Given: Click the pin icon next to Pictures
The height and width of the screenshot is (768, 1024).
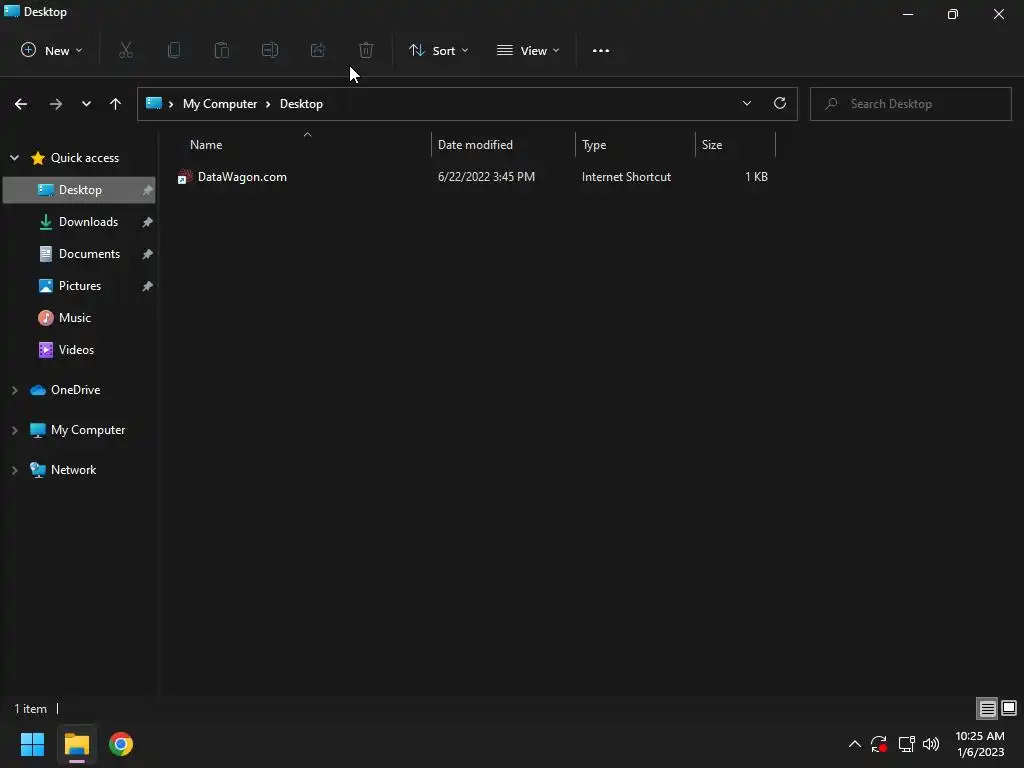Looking at the screenshot, I should [148, 286].
